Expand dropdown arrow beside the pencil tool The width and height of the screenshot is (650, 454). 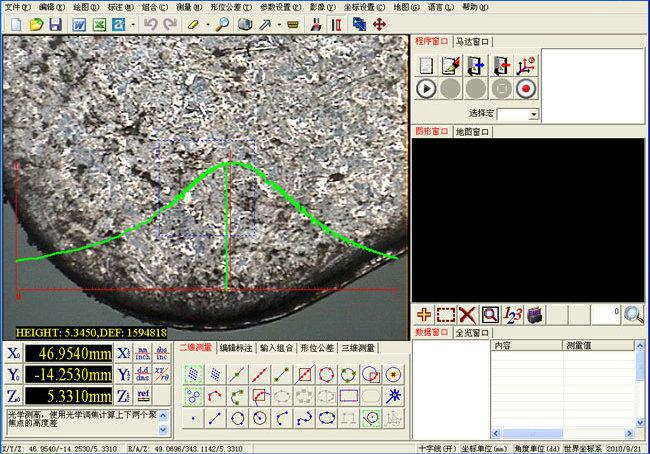(209, 23)
